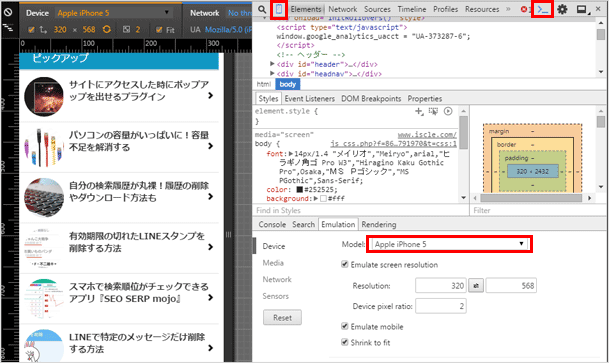Image resolution: width=609 pixels, height=363 pixels.
Task: Click the Find in Styles field
Action: [360, 210]
